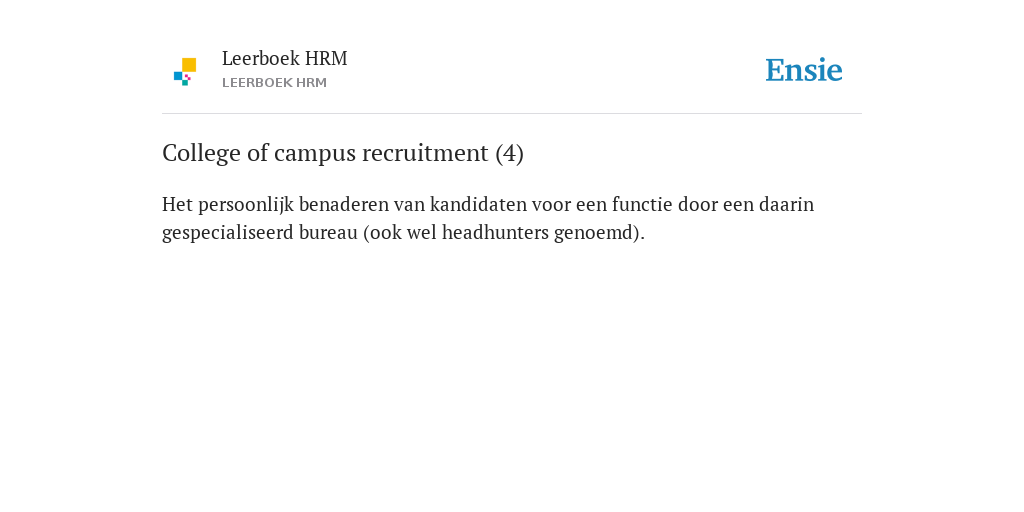
Task: Click the word headhunters in definition
Action: click(x=496, y=232)
